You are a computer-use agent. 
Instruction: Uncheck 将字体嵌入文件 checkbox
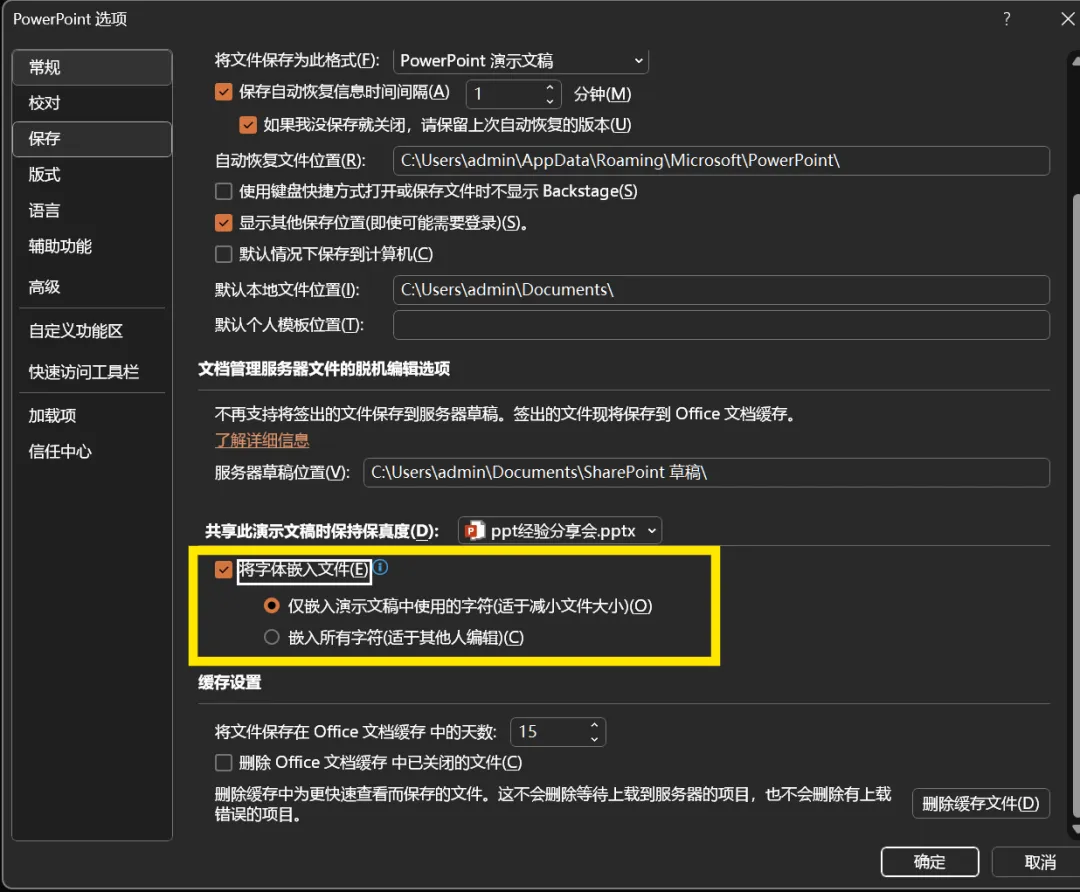(x=224, y=570)
